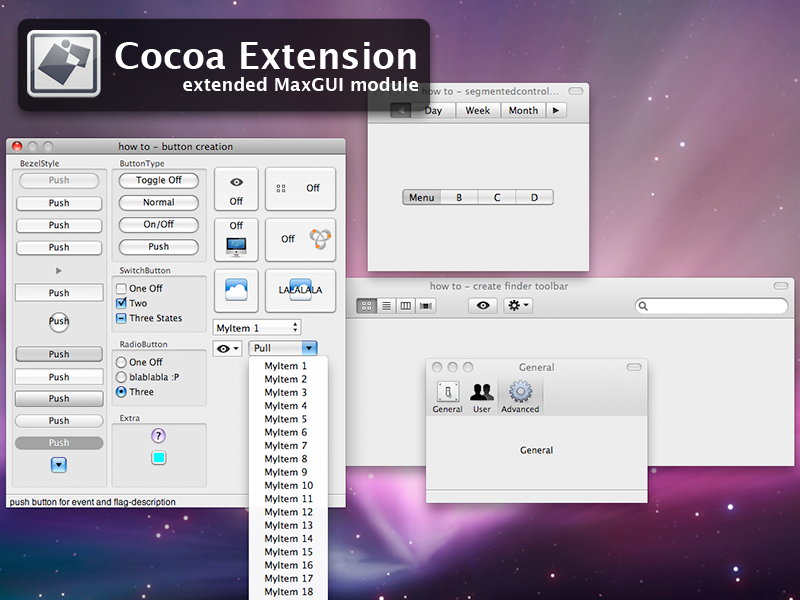Viewport: 800px width, 600px height.
Task: Click the next arrow in segmented control
Action: 556,110
